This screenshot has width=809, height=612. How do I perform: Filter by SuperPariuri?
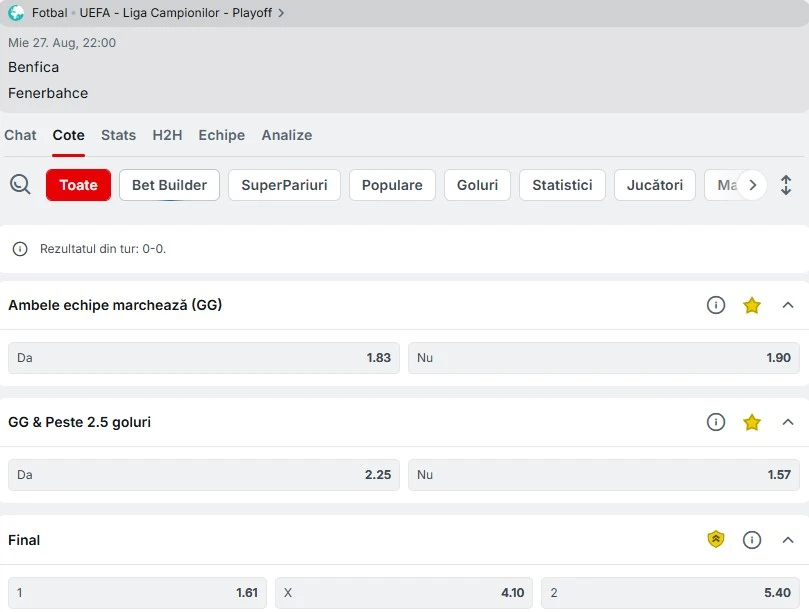284,185
